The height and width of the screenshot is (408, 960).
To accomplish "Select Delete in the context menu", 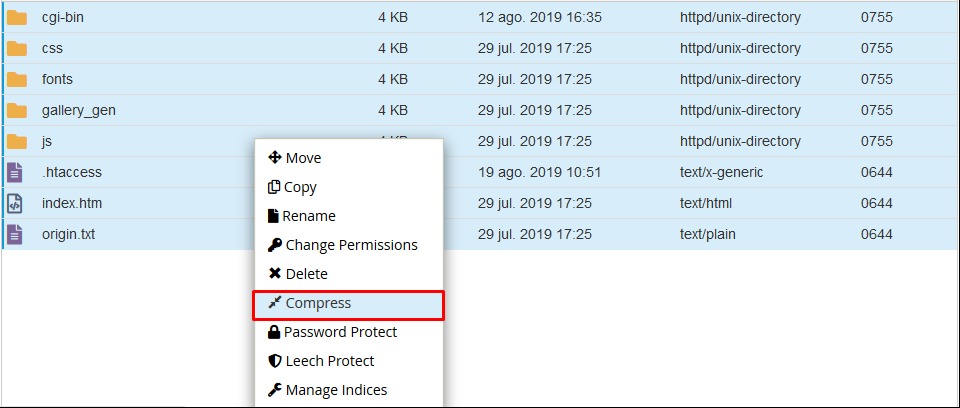I will pos(306,274).
